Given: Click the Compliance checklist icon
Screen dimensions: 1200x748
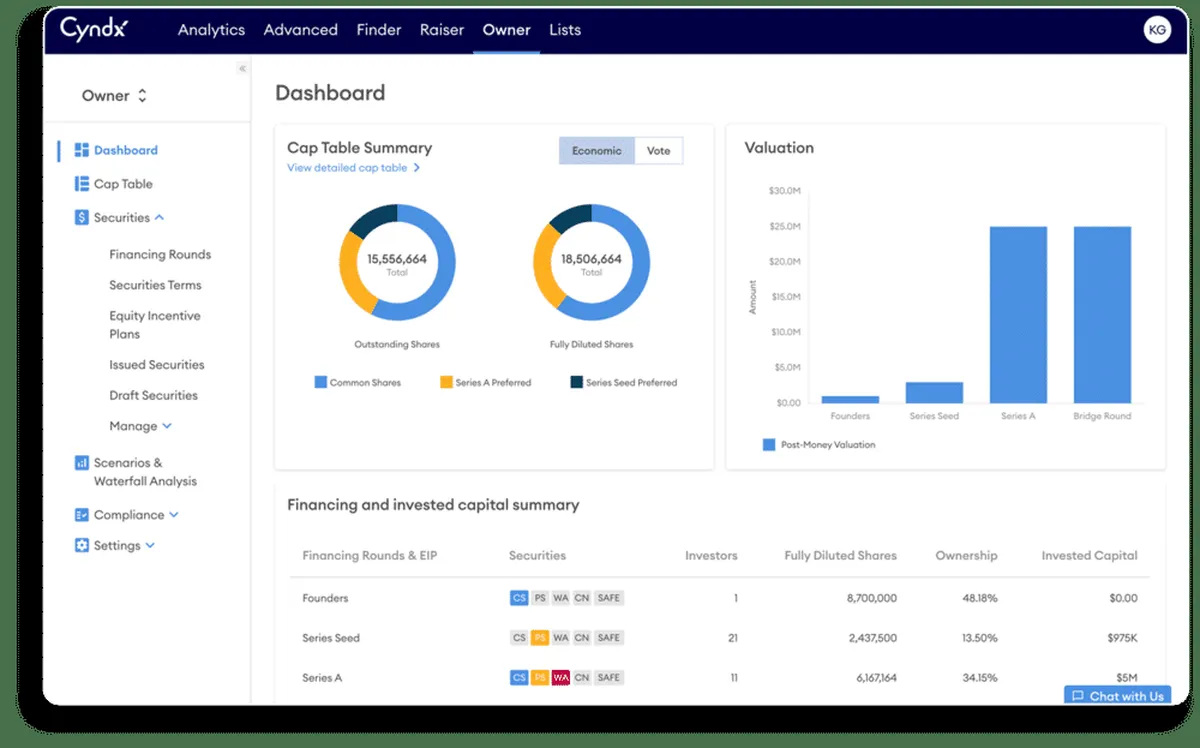Looking at the screenshot, I should coord(82,515).
